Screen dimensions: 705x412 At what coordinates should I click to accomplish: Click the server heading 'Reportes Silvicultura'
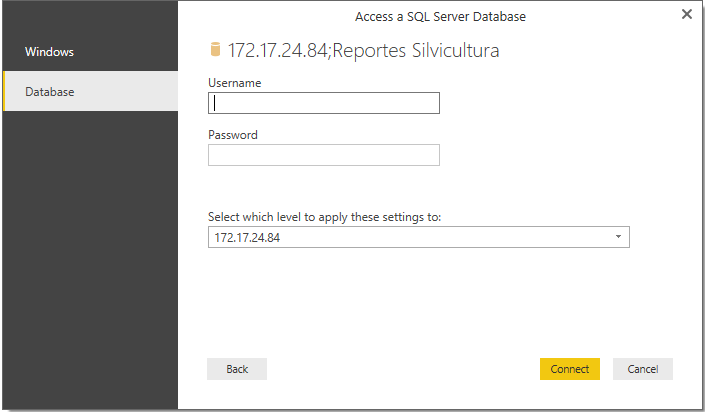click(x=415, y=50)
